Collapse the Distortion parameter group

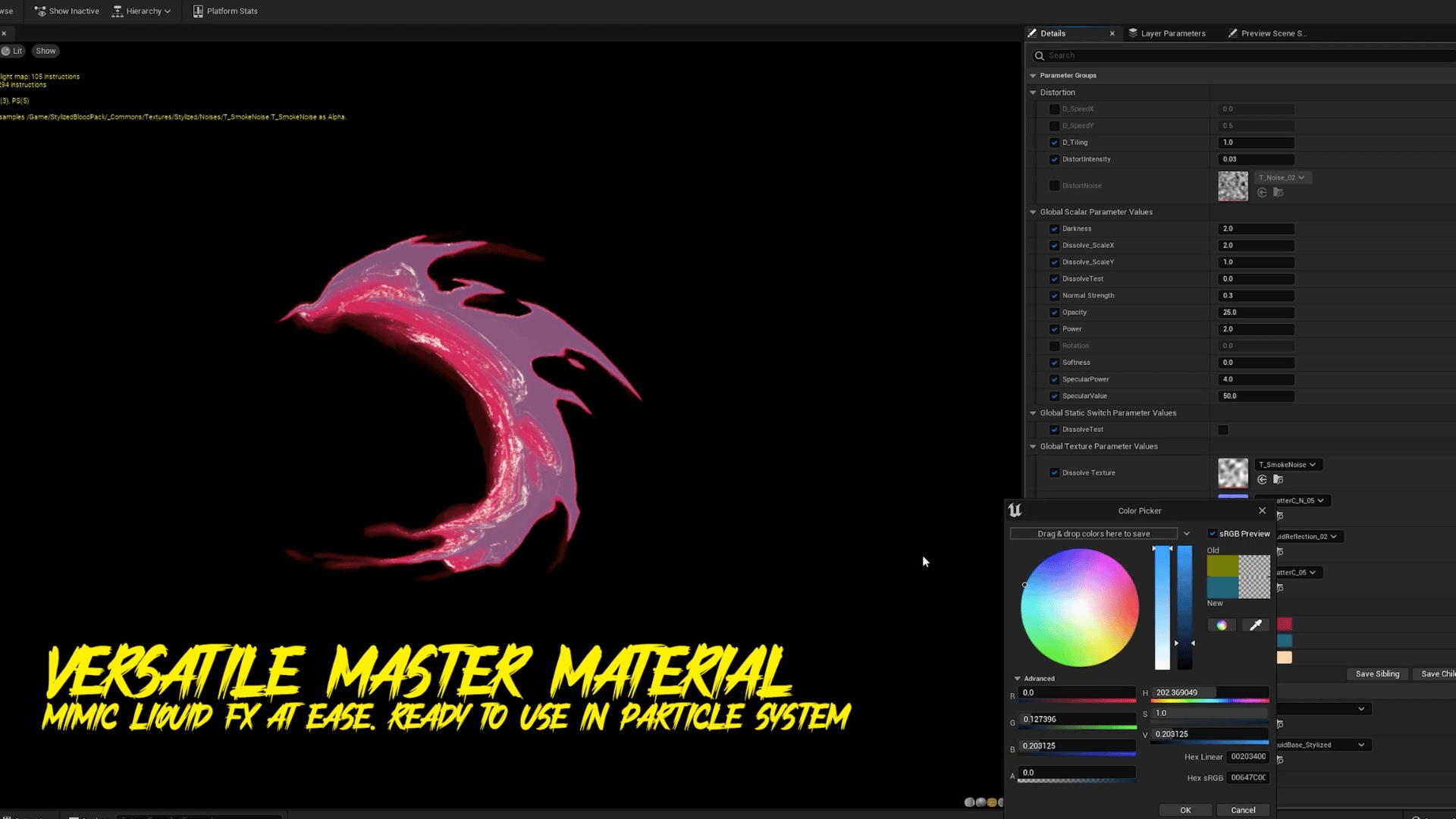[1033, 92]
